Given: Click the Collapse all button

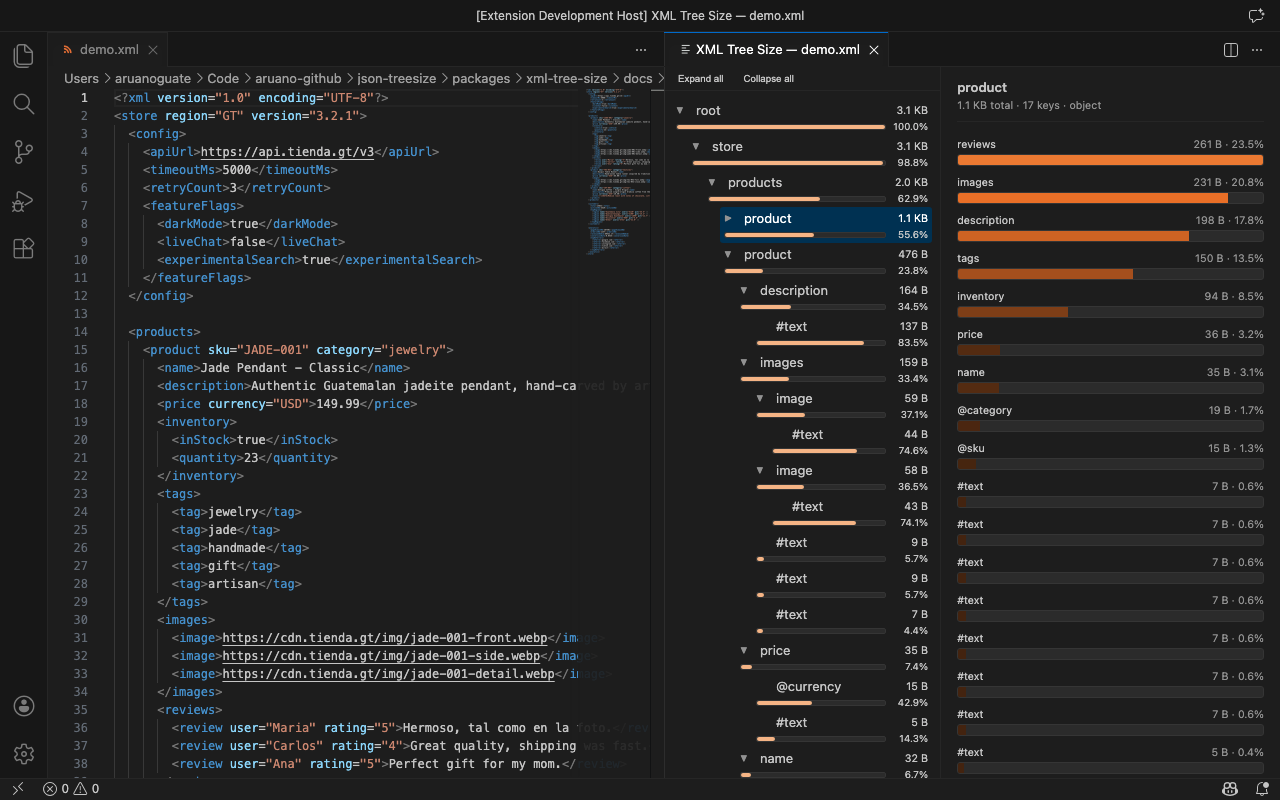Looking at the screenshot, I should point(768,78).
